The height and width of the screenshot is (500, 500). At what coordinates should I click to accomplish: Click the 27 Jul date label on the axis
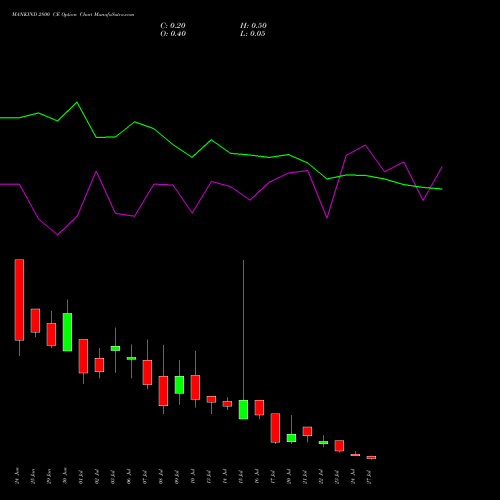369,477
